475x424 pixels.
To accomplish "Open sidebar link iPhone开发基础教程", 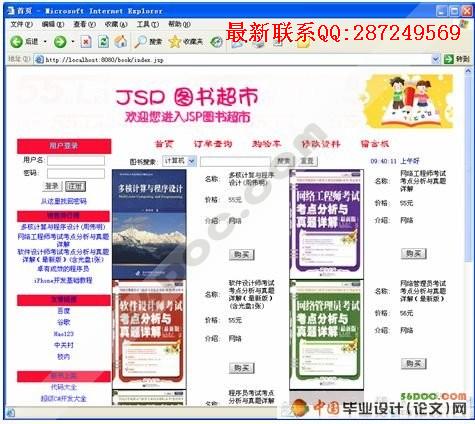I will [x=63, y=280].
